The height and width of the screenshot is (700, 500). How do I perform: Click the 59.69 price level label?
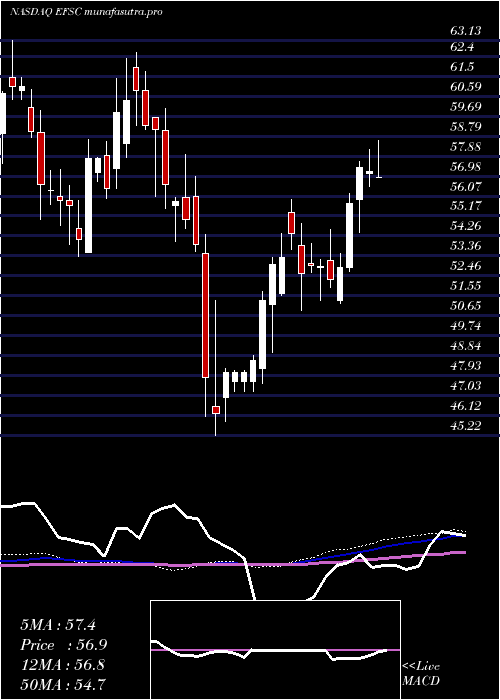coord(466,107)
